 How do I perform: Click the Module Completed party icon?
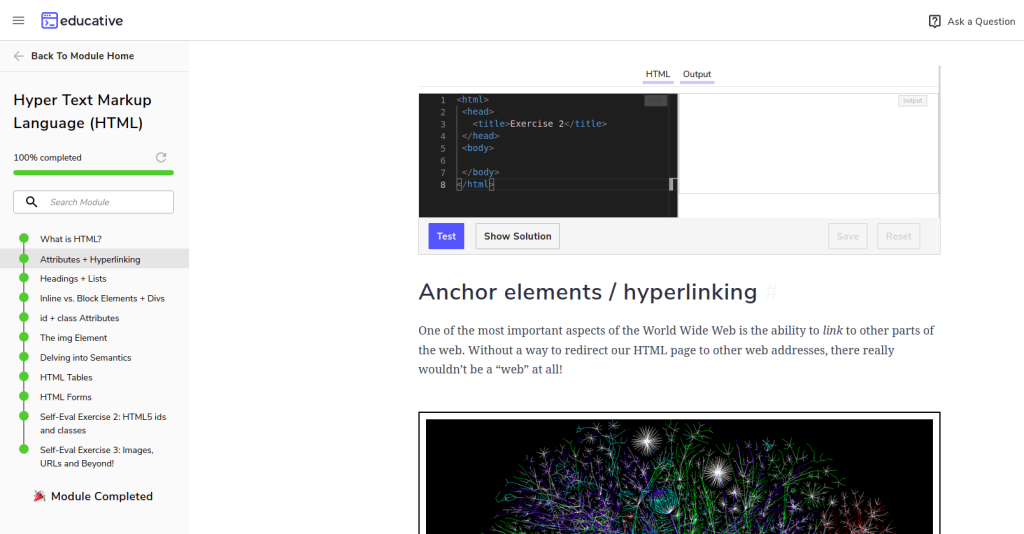click(x=39, y=496)
